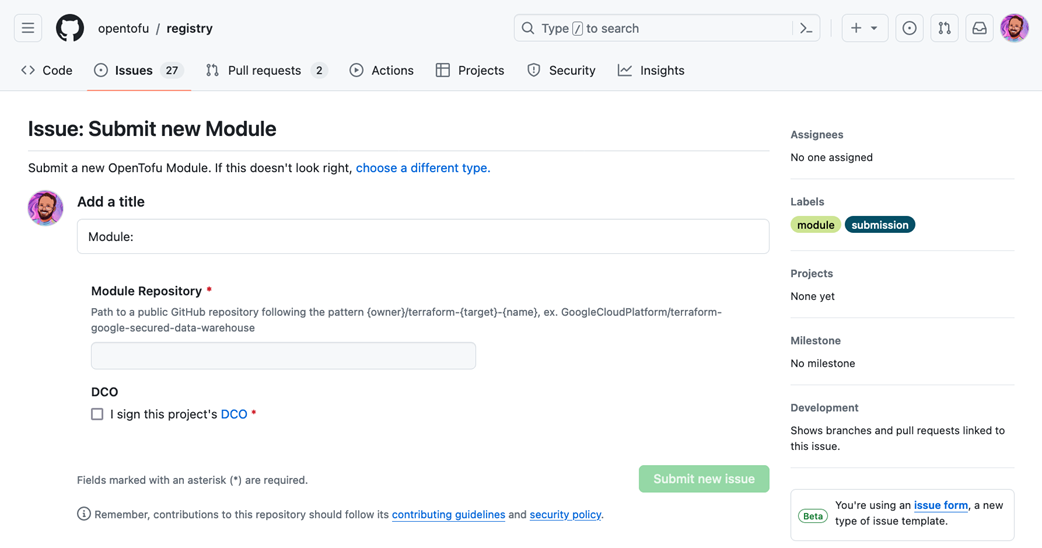The height and width of the screenshot is (548, 1042).
Task: Follow the choose a different type link
Action: pyautogui.click(x=423, y=168)
